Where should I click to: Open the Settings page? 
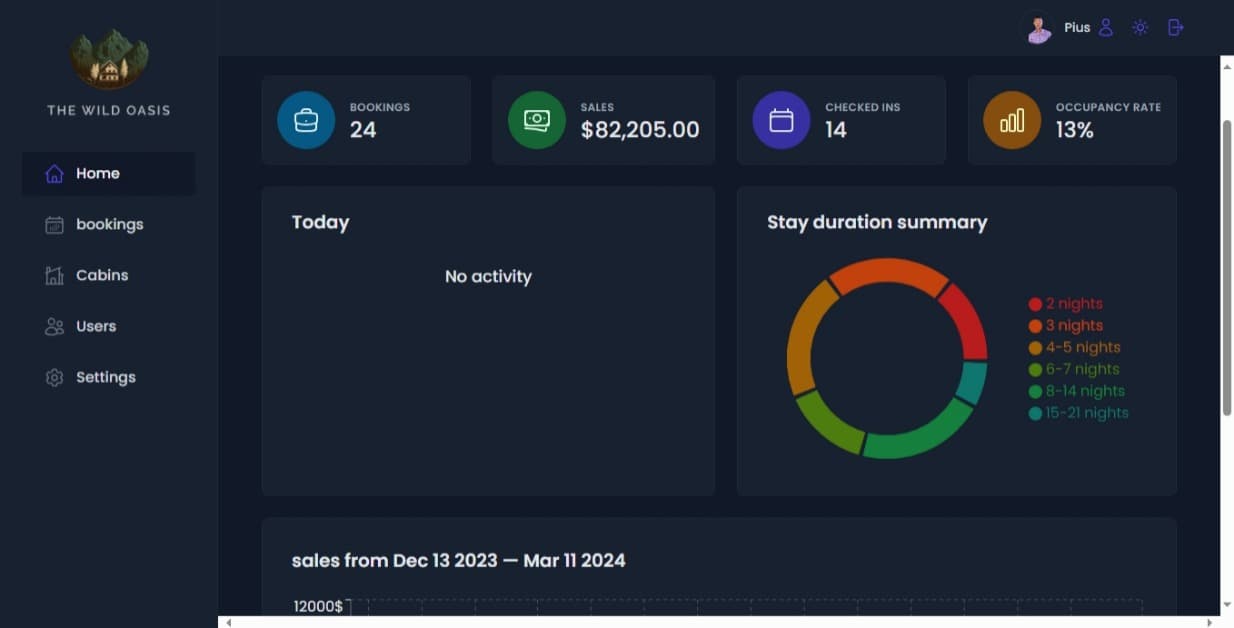pyautogui.click(x=105, y=378)
